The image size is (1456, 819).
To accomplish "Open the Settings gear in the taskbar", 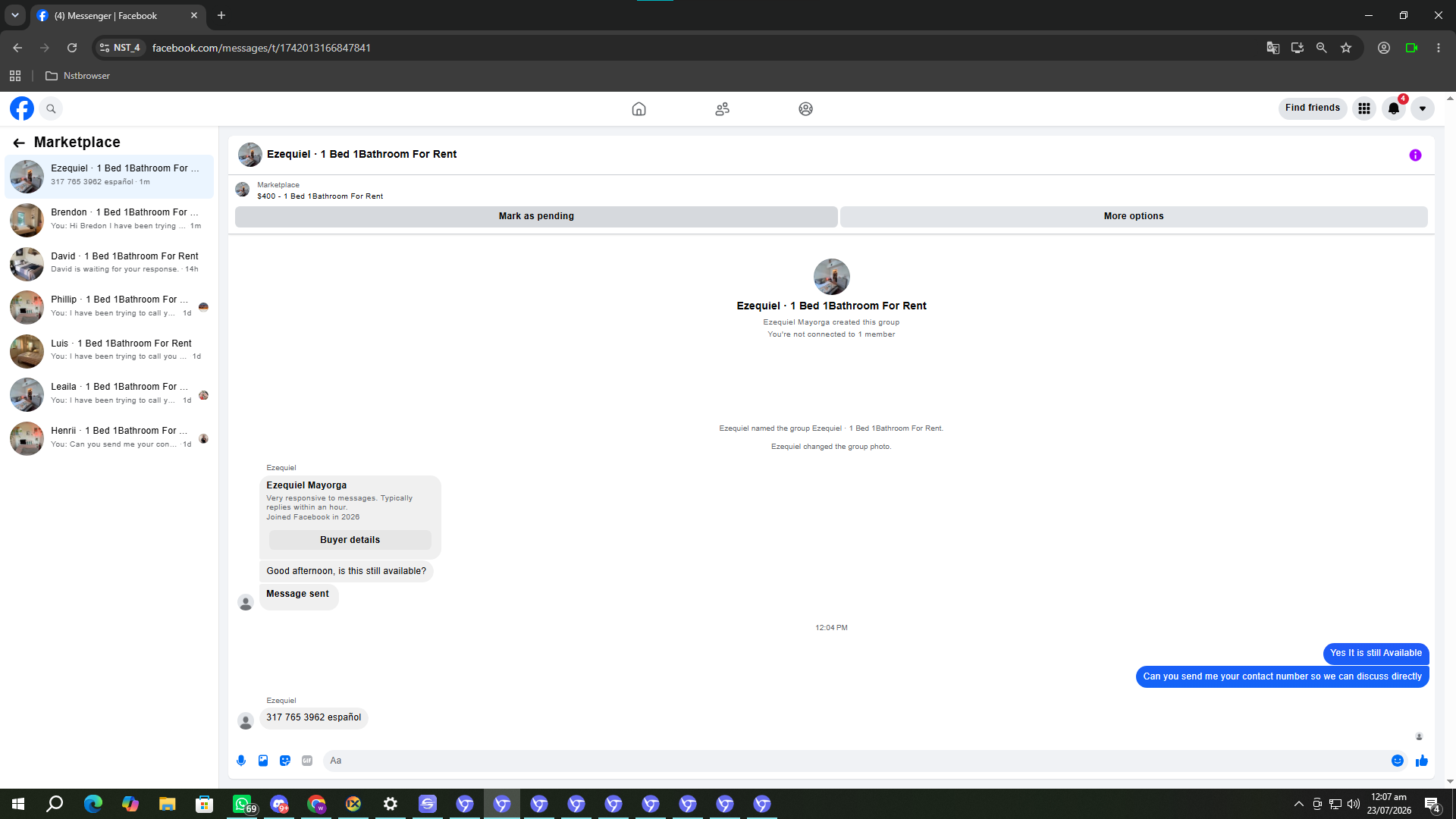I will coord(391,804).
